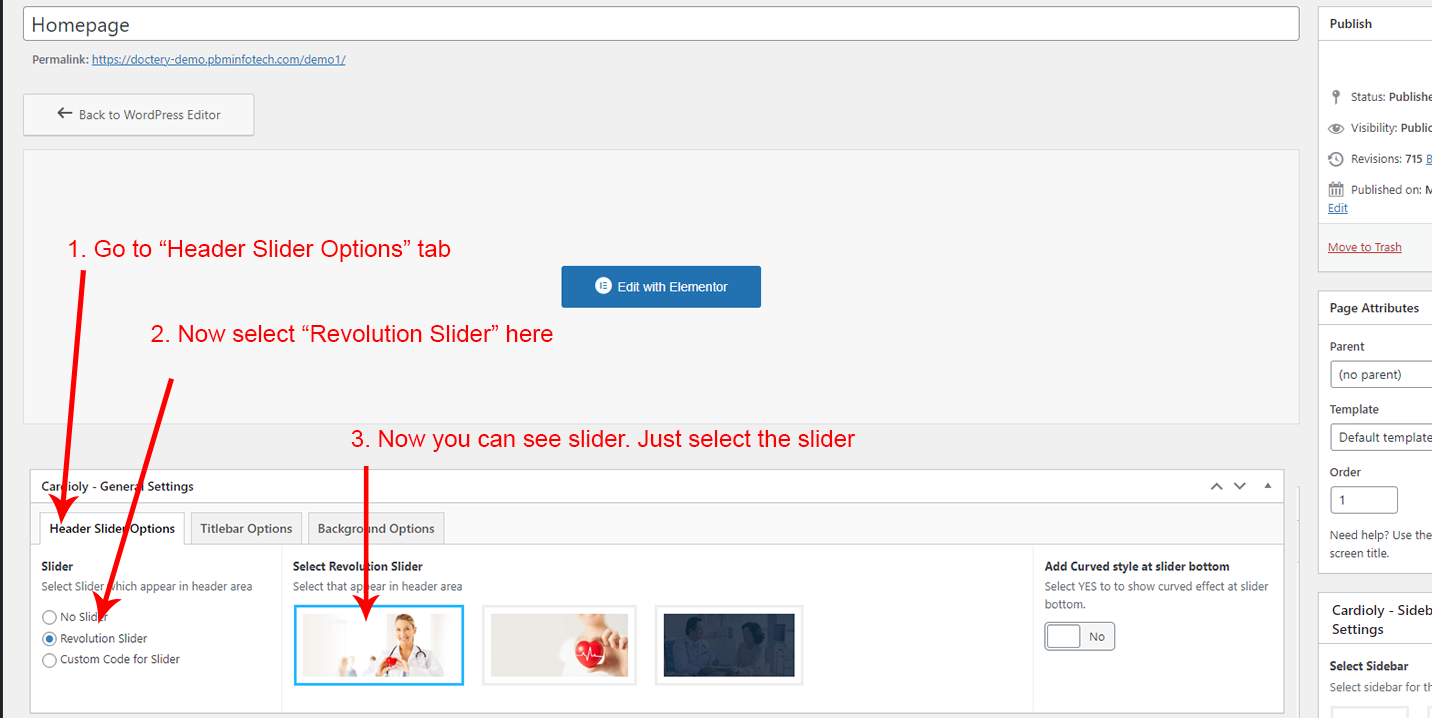Click the calendar icon next to Published on
The image size is (1432, 718).
[x=1336, y=189]
